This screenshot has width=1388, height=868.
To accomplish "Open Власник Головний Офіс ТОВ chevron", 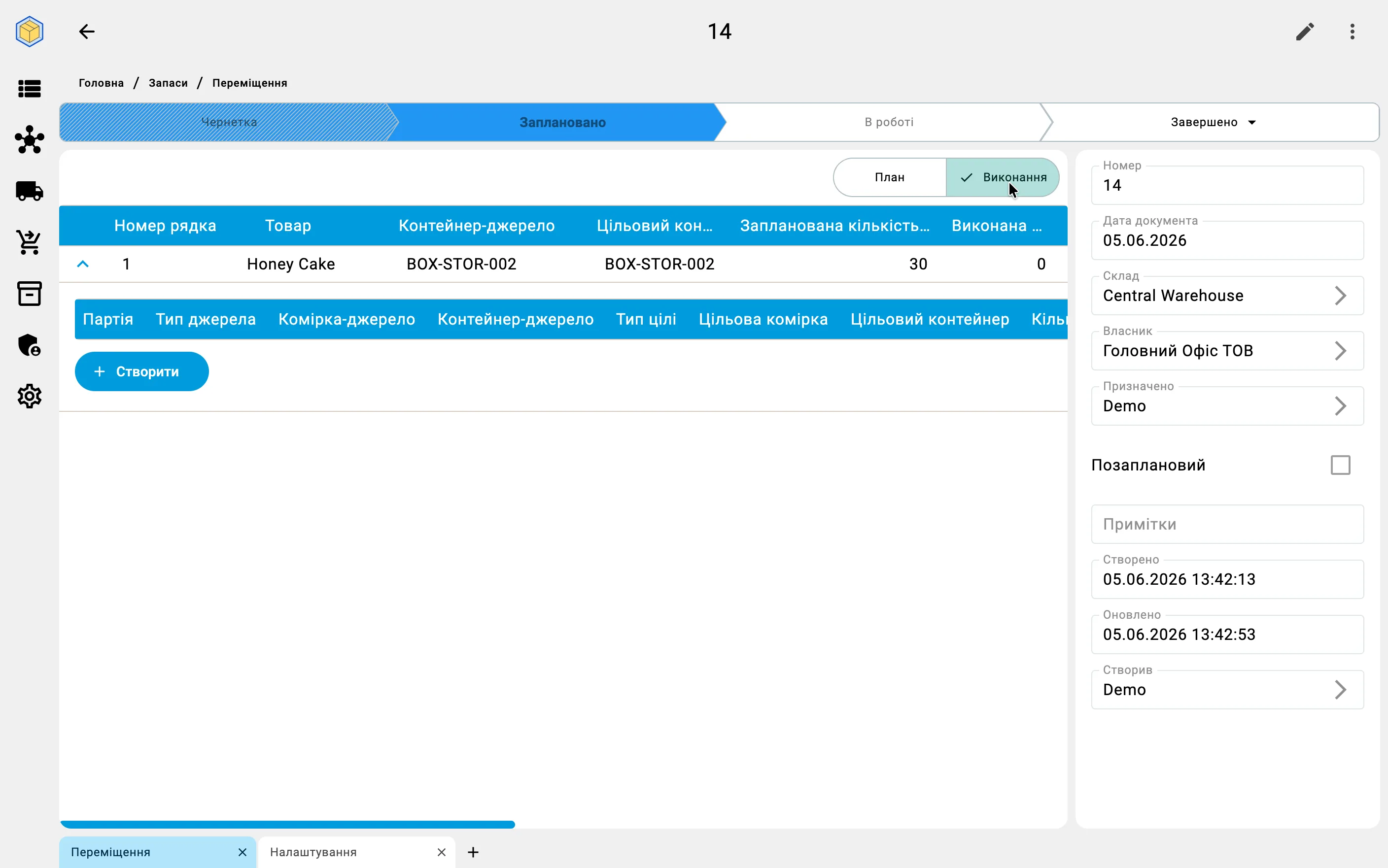I will [x=1340, y=351].
